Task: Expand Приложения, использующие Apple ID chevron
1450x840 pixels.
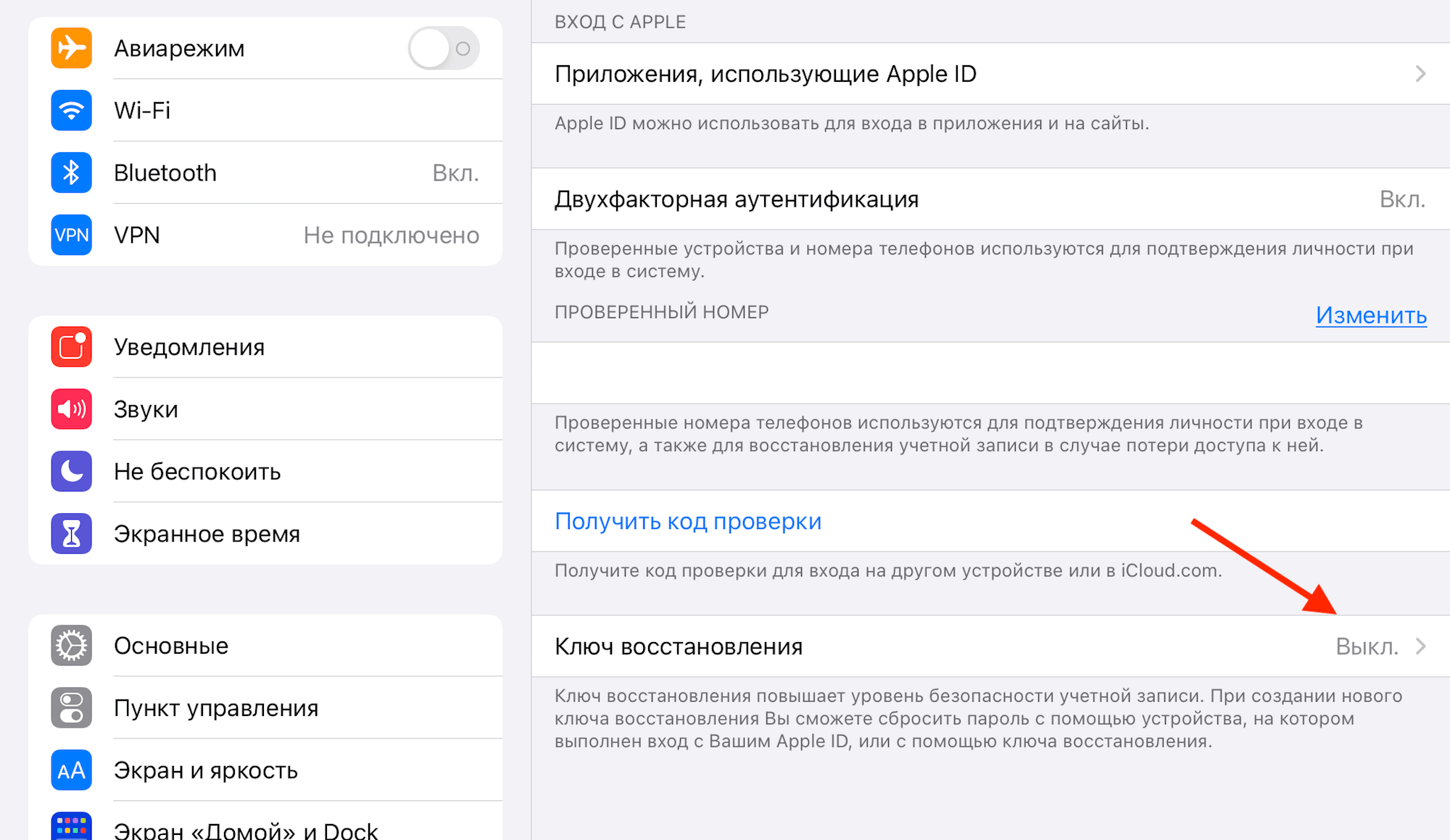Action: (x=1420, y=74)
